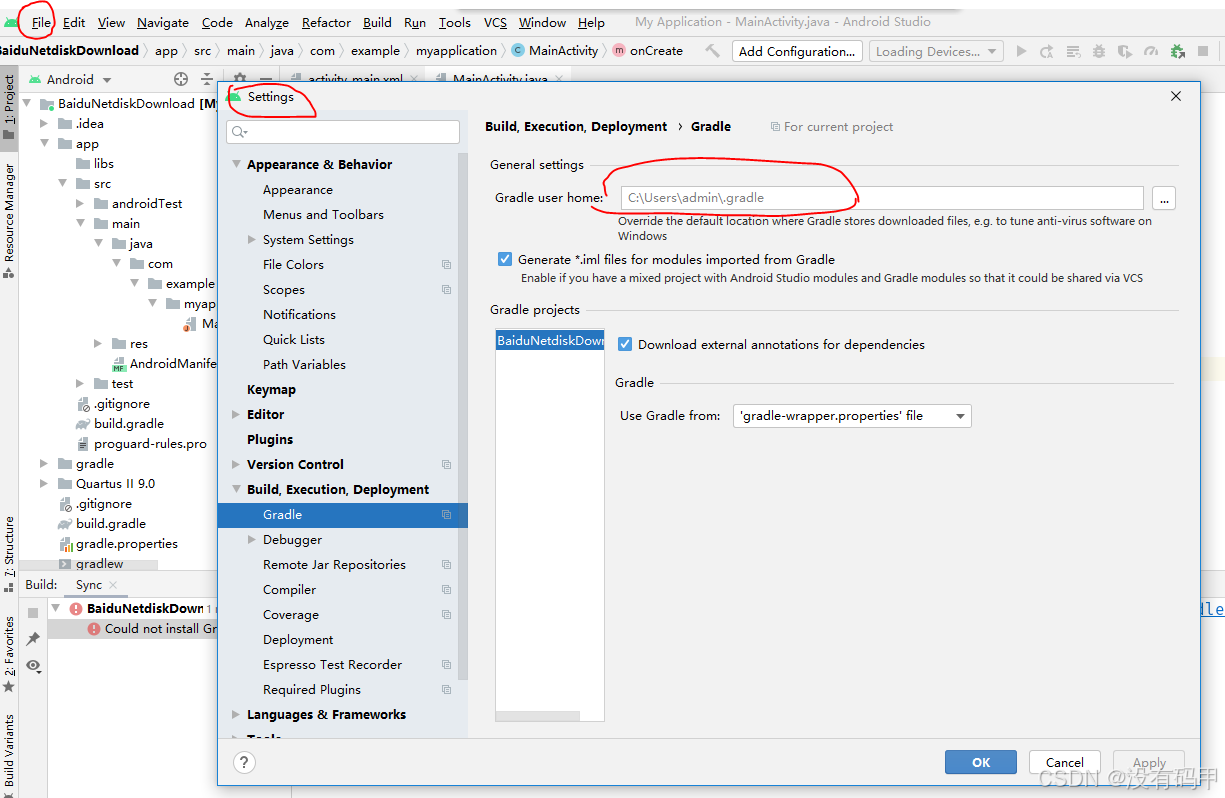
Task: Click Attach Debugger to Android Process icon
Action: 1177,51
